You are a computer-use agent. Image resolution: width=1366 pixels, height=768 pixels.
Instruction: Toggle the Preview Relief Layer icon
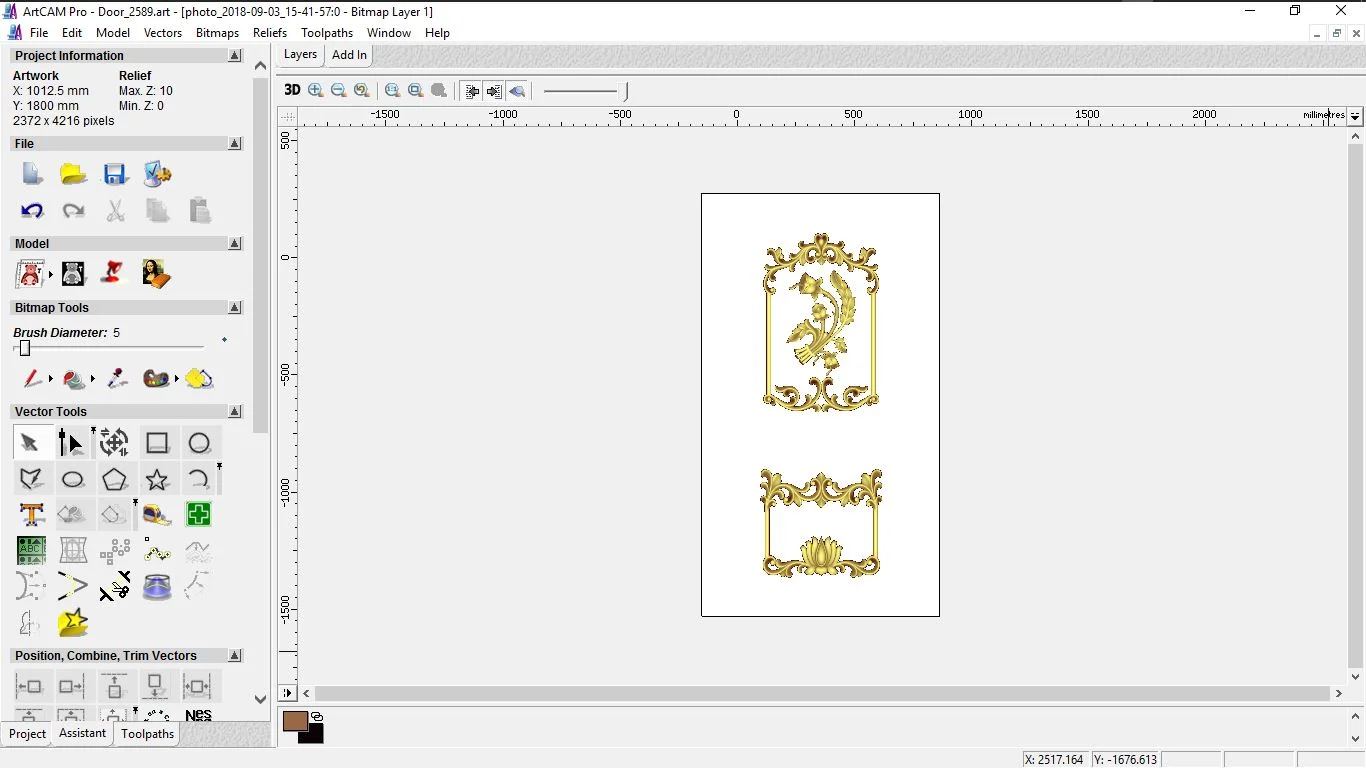click(x=517, y=91)
